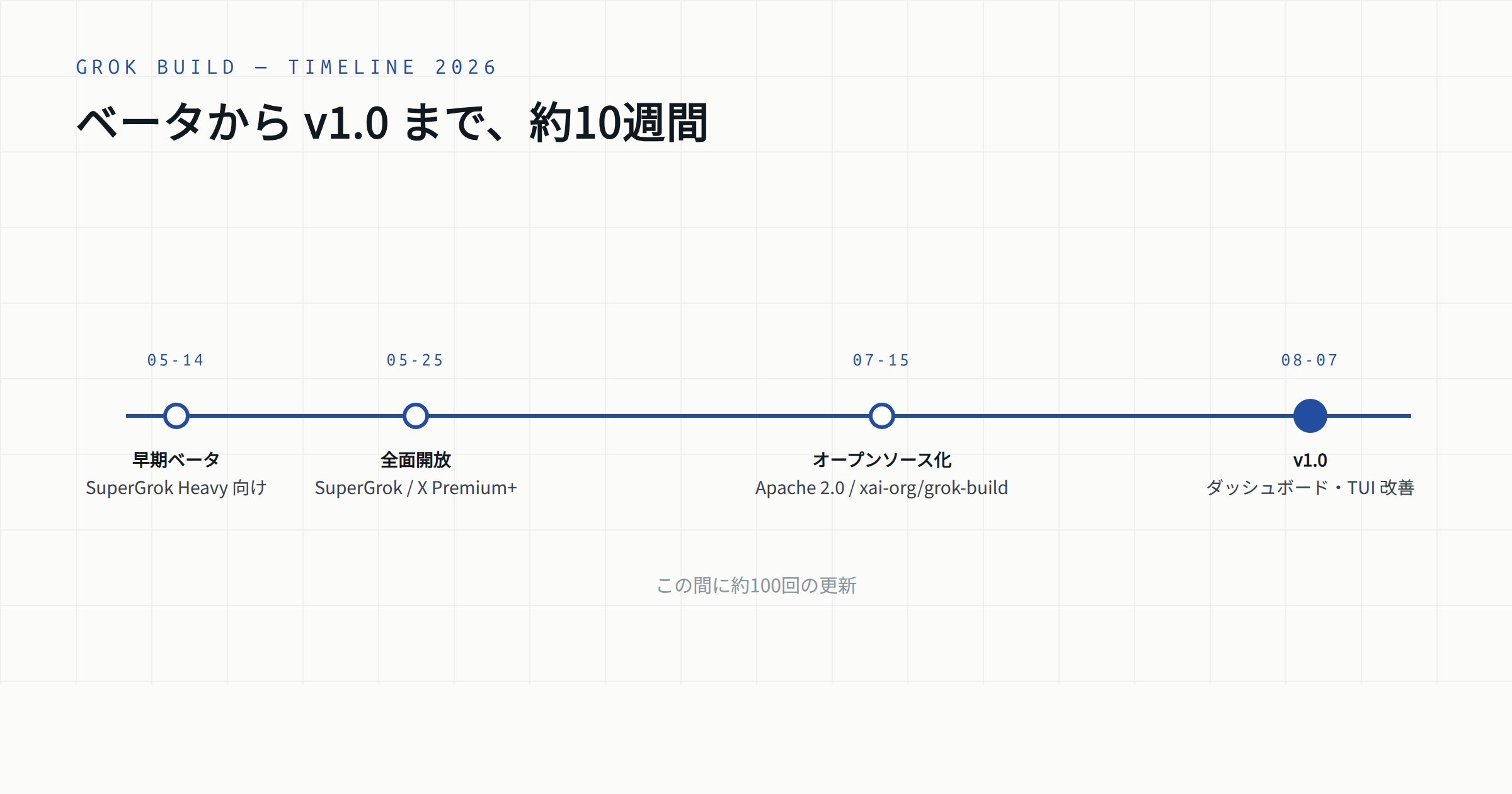
Task: Click the GROK BUILD — TIMELINE 2026 header
Action: click(x=287, y=67)
